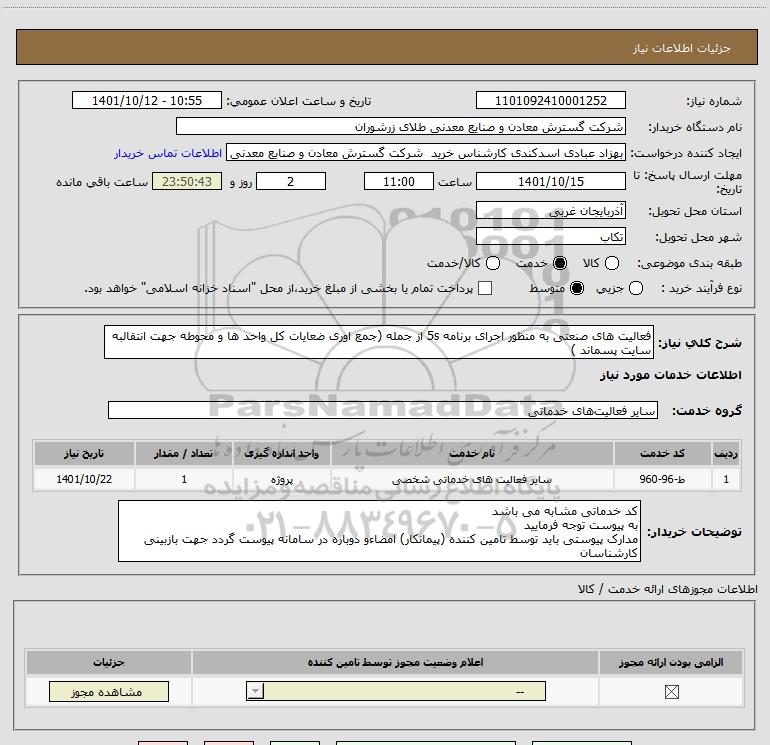This screenshot has width=770, height=745.
Task: Click the کد خدمت column header
Action: click(662, 453)
